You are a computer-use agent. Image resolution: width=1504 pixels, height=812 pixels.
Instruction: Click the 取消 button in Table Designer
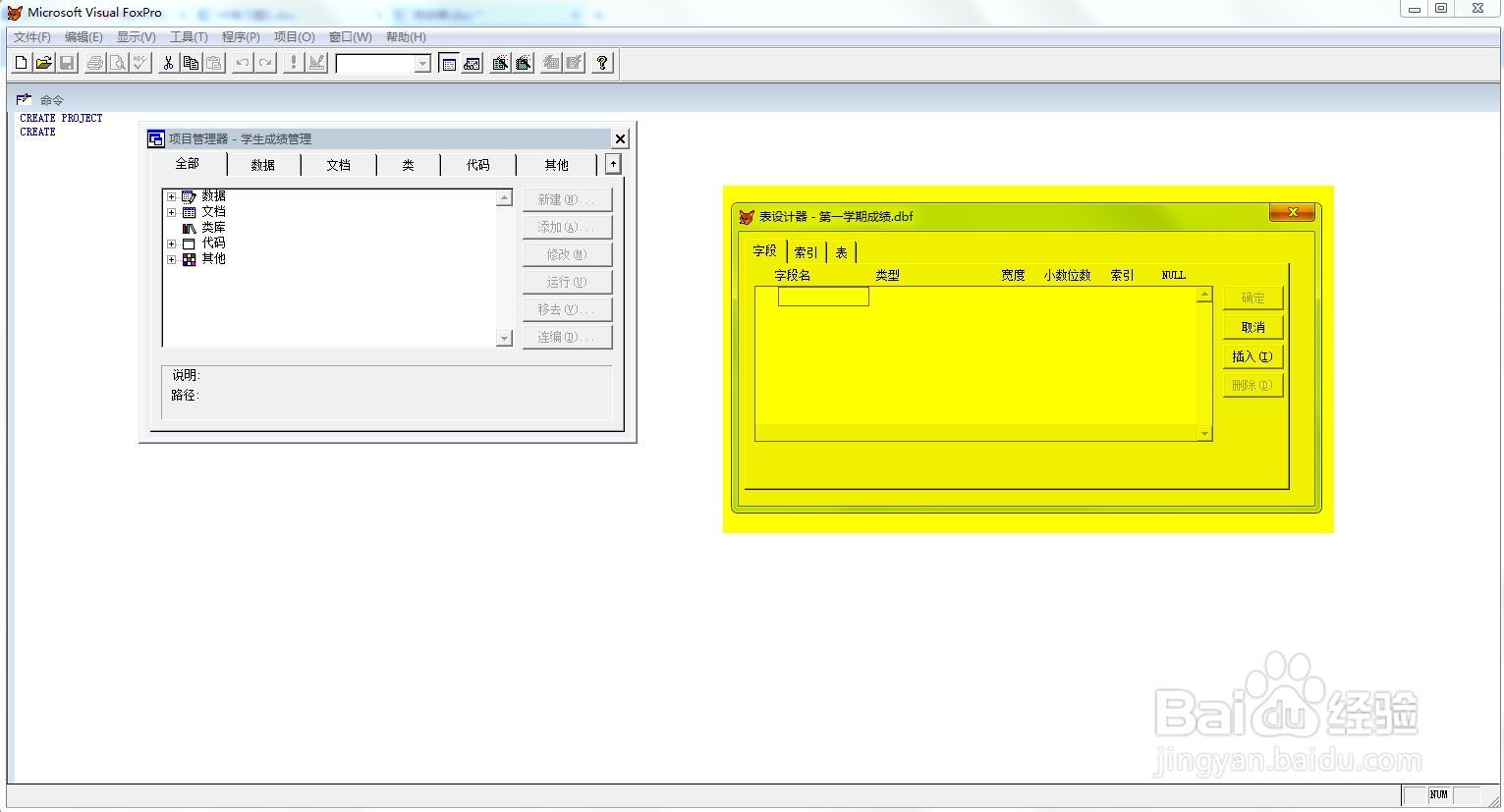tap(1253, 327)
